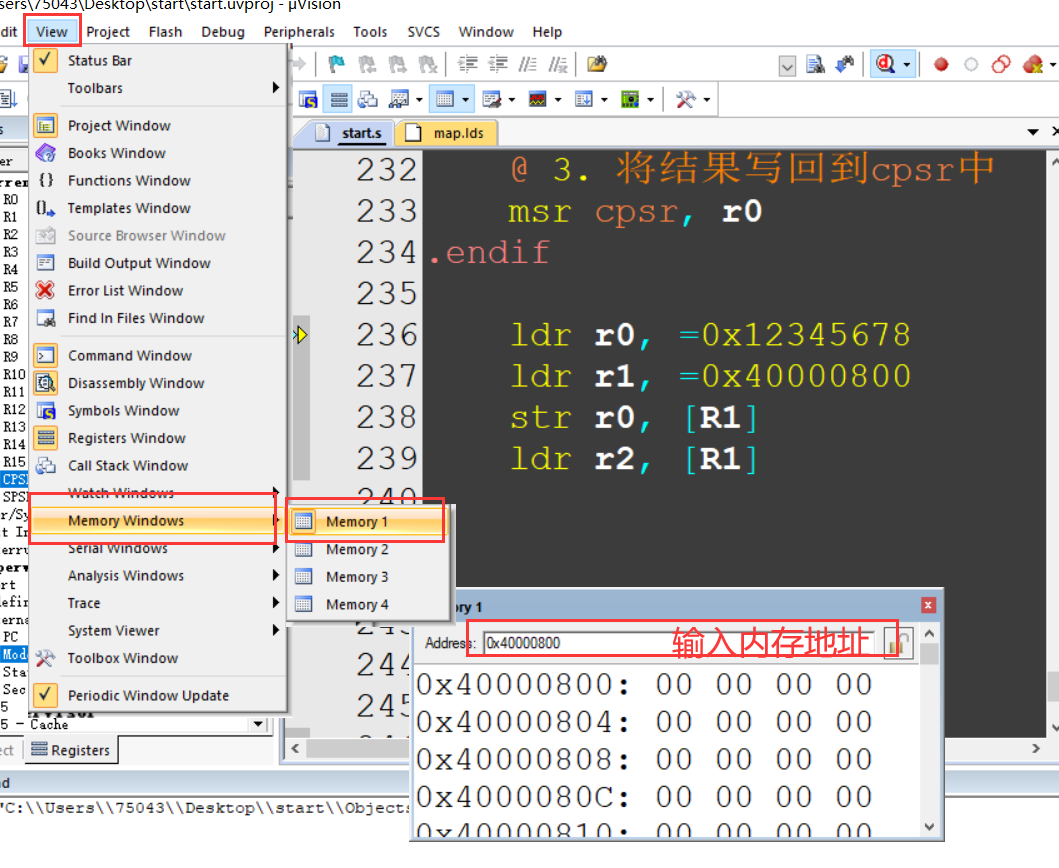Choose Memory 3 from the submenu
Image resolution: width=1059 pixels, height=868 pixels.
[369, 577]
